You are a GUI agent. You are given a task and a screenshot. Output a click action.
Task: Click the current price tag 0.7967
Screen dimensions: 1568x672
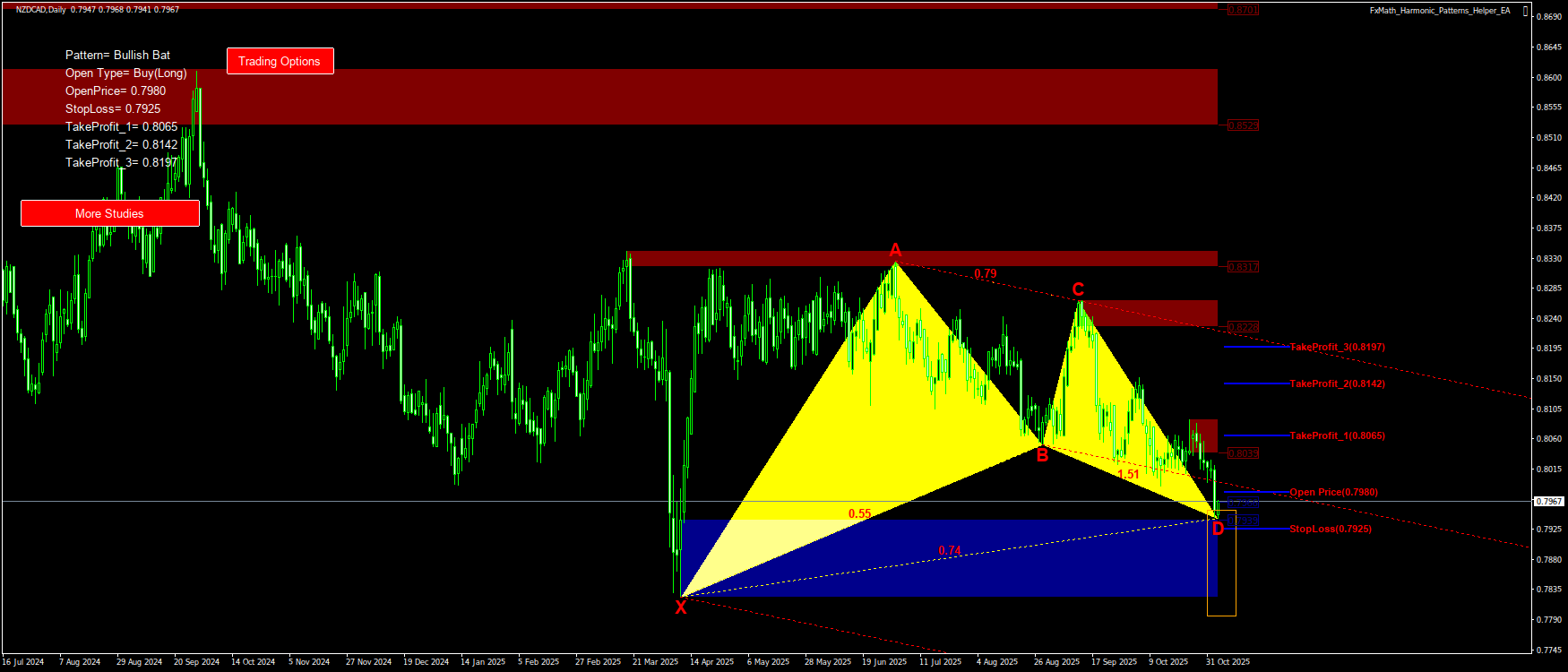1549,502
